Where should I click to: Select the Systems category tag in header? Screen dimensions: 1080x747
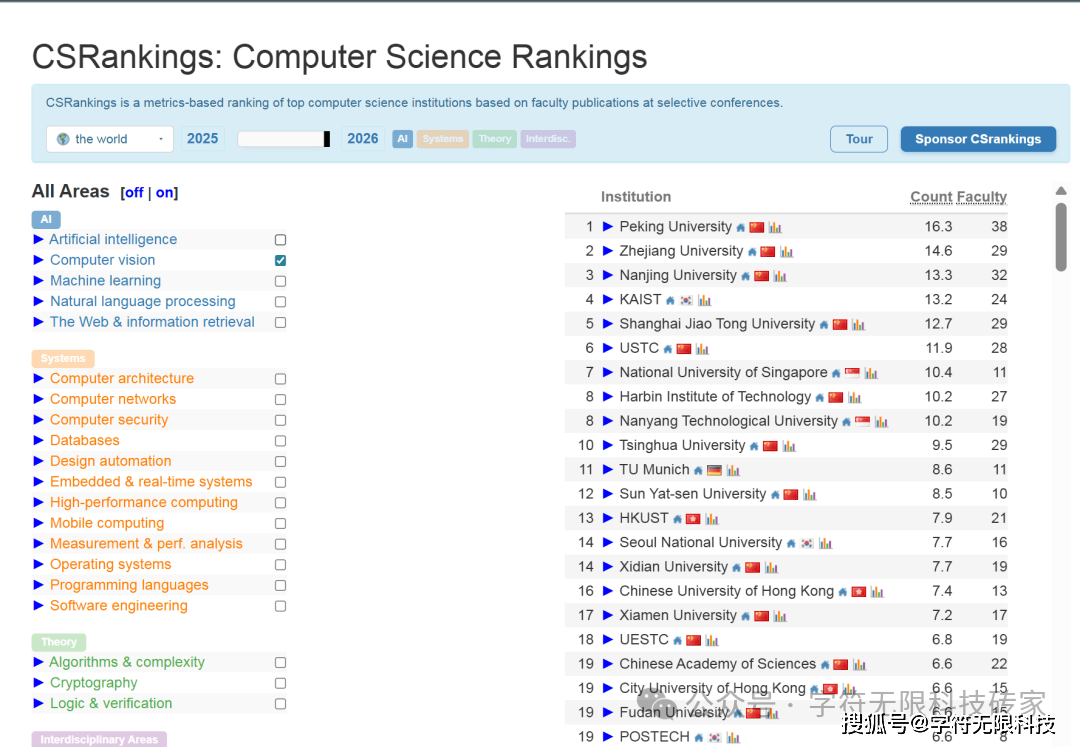pos(442,139)
